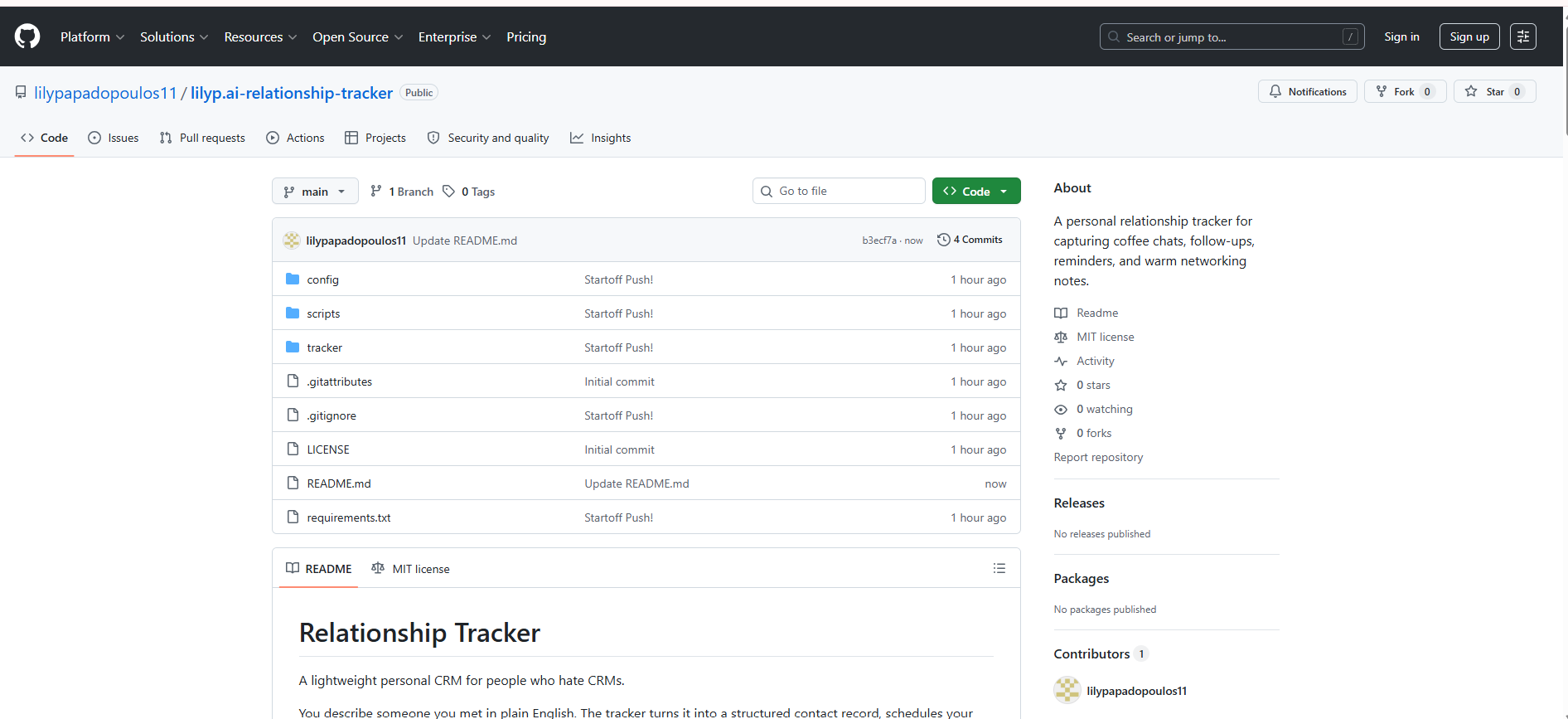The width and height of the screenshot is (1568, 719).
Task: Open the appearance settings icon in header
Action: click(1522, 36)
